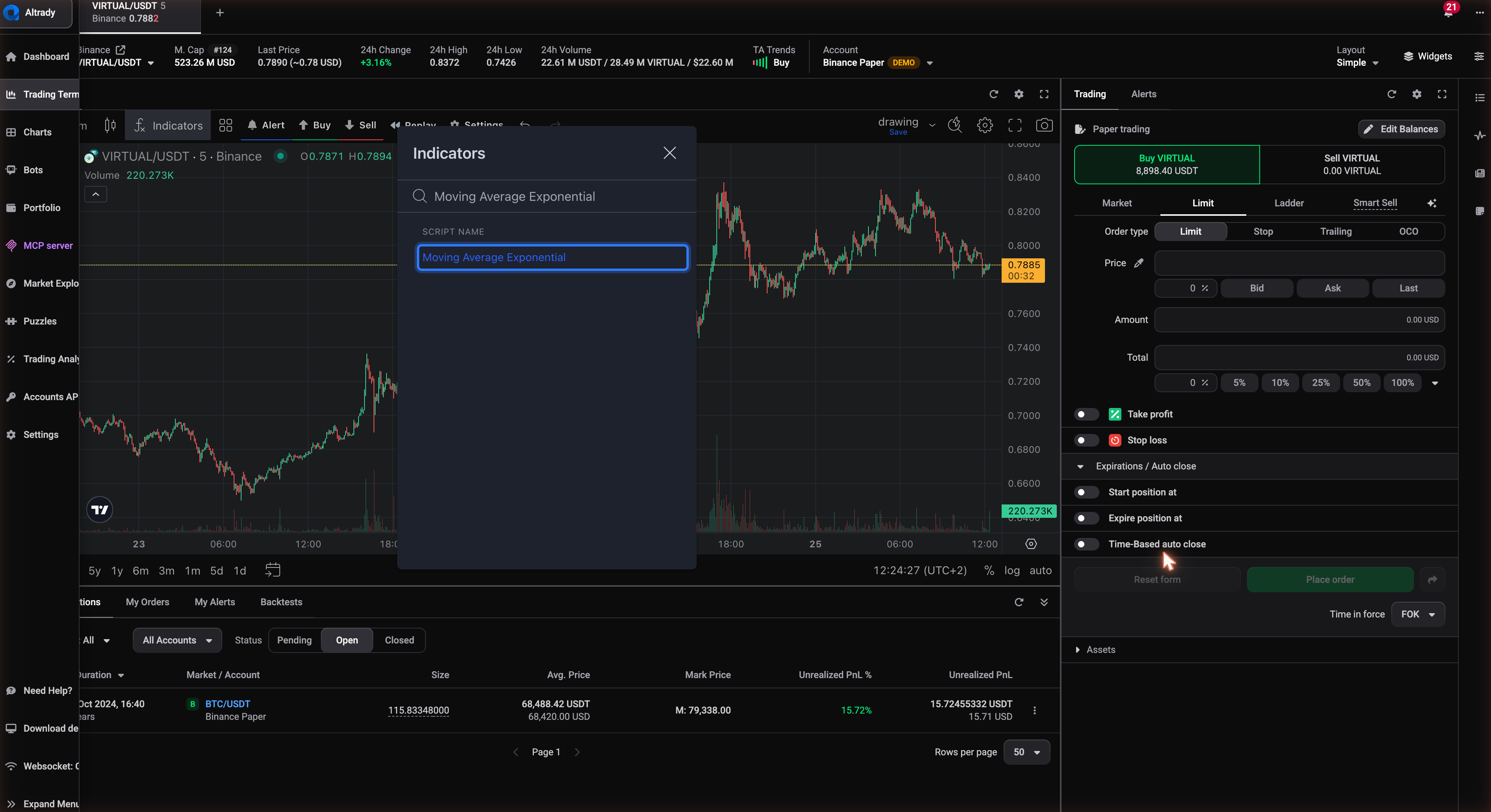The width and height of the screenshot is (1491, 812).
Task: Select the 25% amount button
Action: click(1320, 383)
